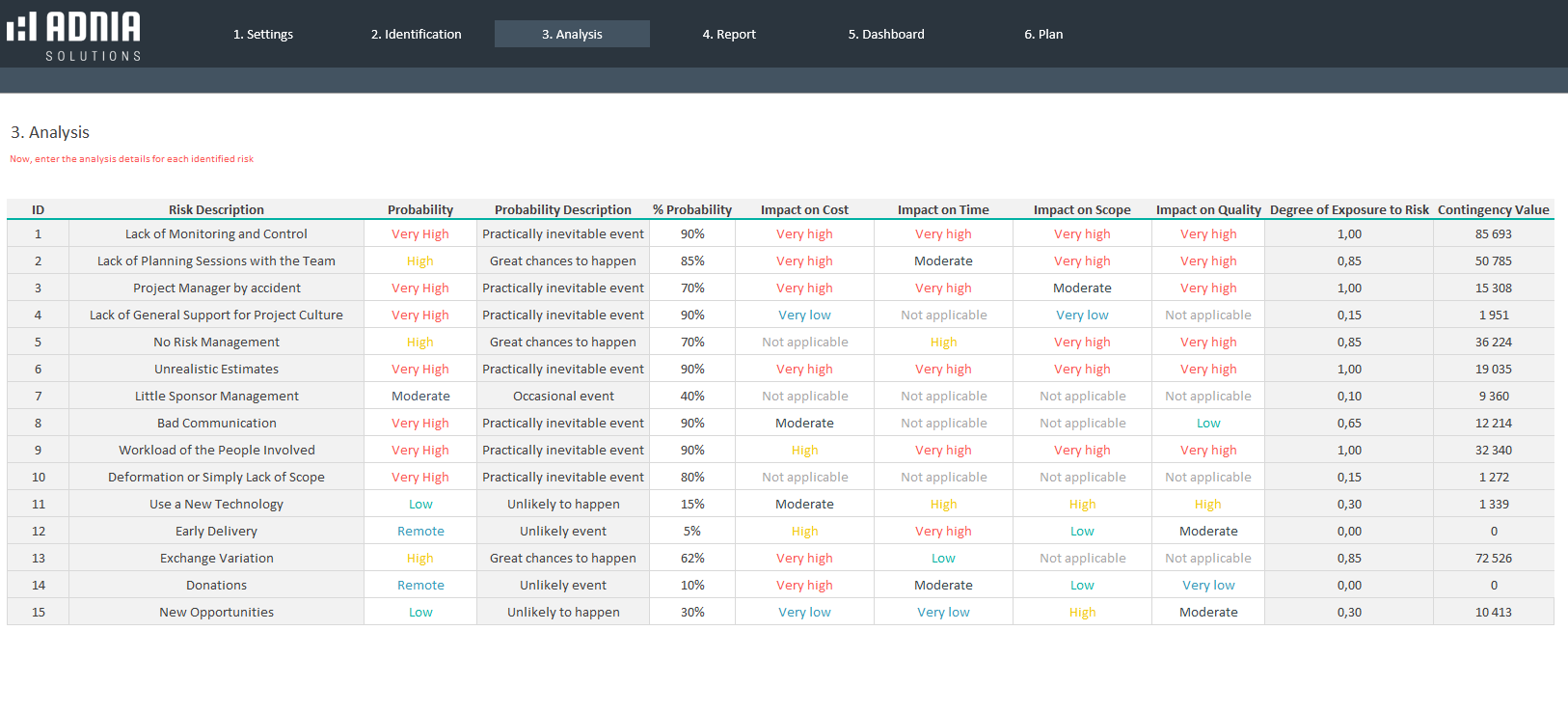
Task: Select the Contingency Value column header
Action: click(x=1493, y=209)
